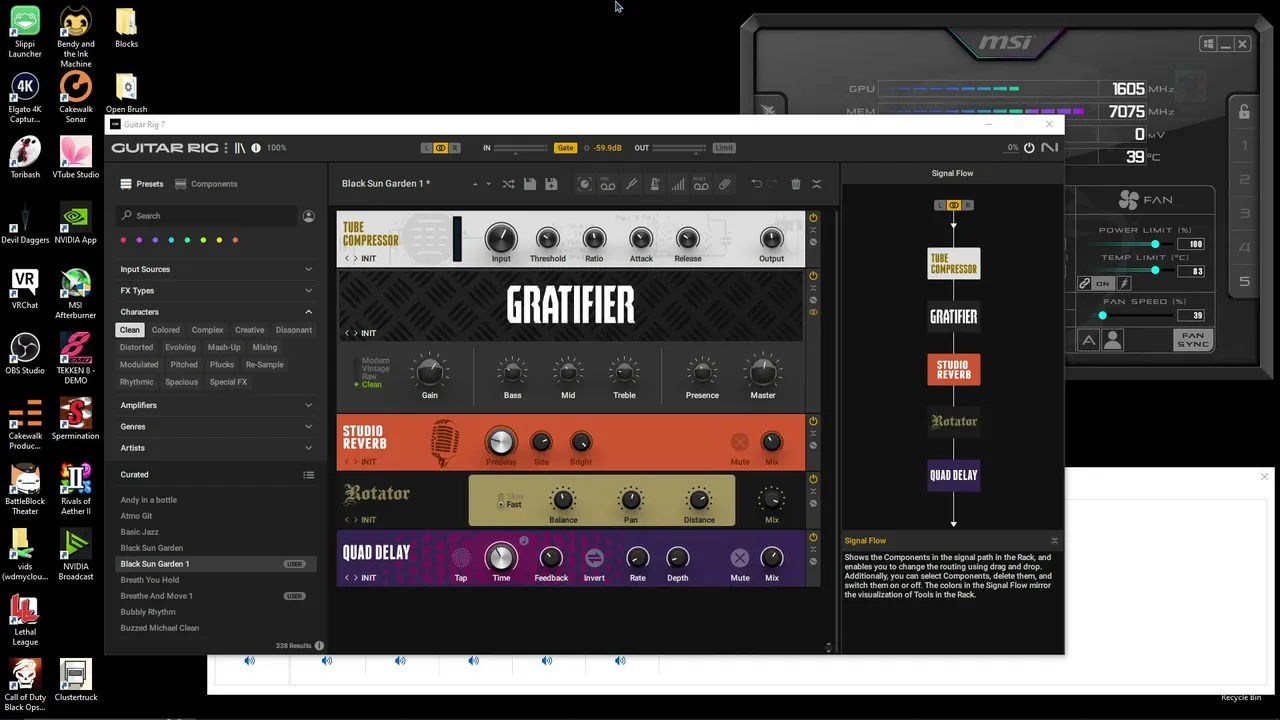The height and width of the screenshot is (720, 1280).
Task: Select the Clean character tag
Action: point(130,330)
